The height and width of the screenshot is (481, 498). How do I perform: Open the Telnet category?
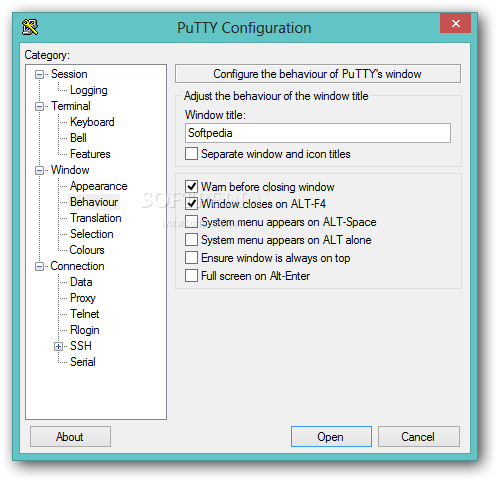pyautogui.click(x=85, y=314)
